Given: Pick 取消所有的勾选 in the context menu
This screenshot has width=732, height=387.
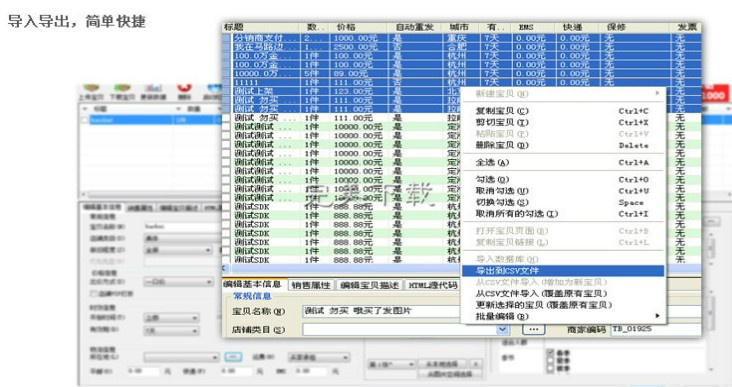Looking at the screenshot, I should pos(562,214).
